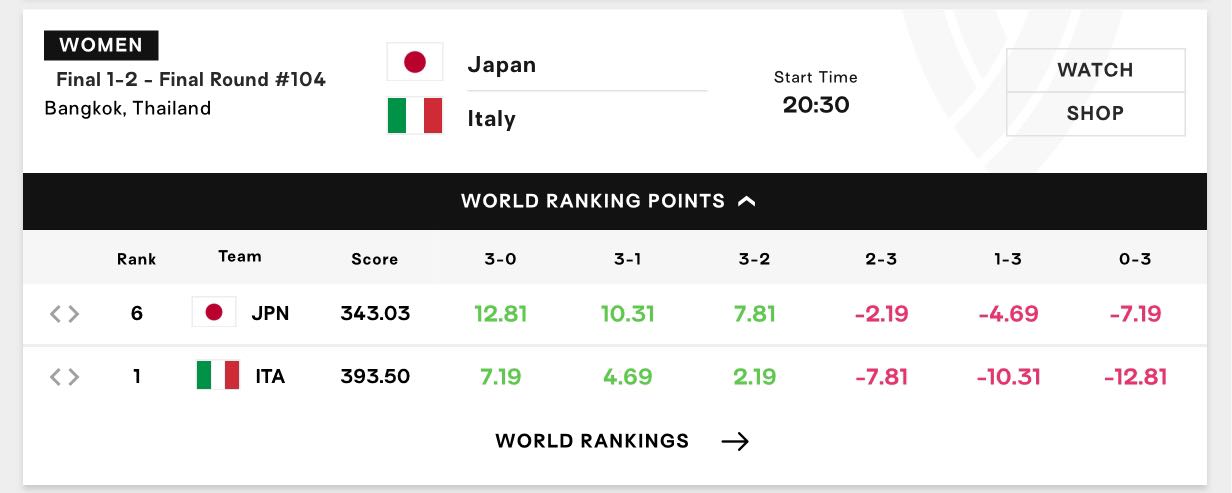The height and width of the screenshot is (493, 1232).
Task: Follow the World Rankings link
Action: [x=592, y=441]
